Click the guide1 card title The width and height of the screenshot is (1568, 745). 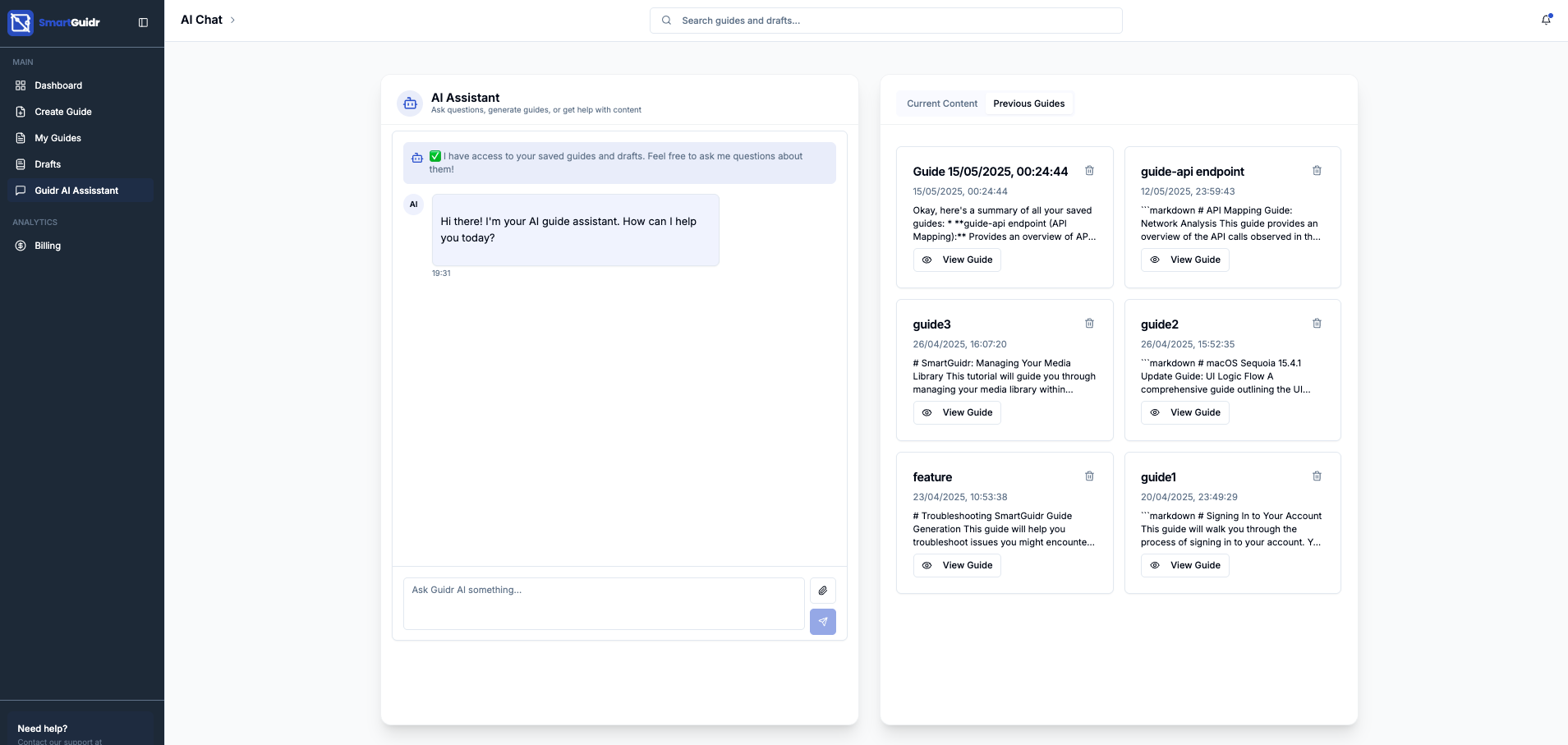1158,477
